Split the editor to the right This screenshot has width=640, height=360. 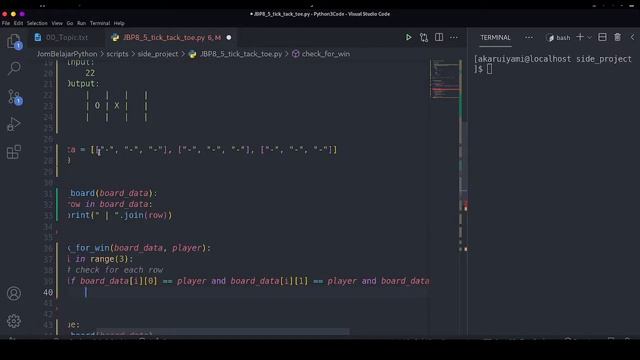[x=439, y=38]
